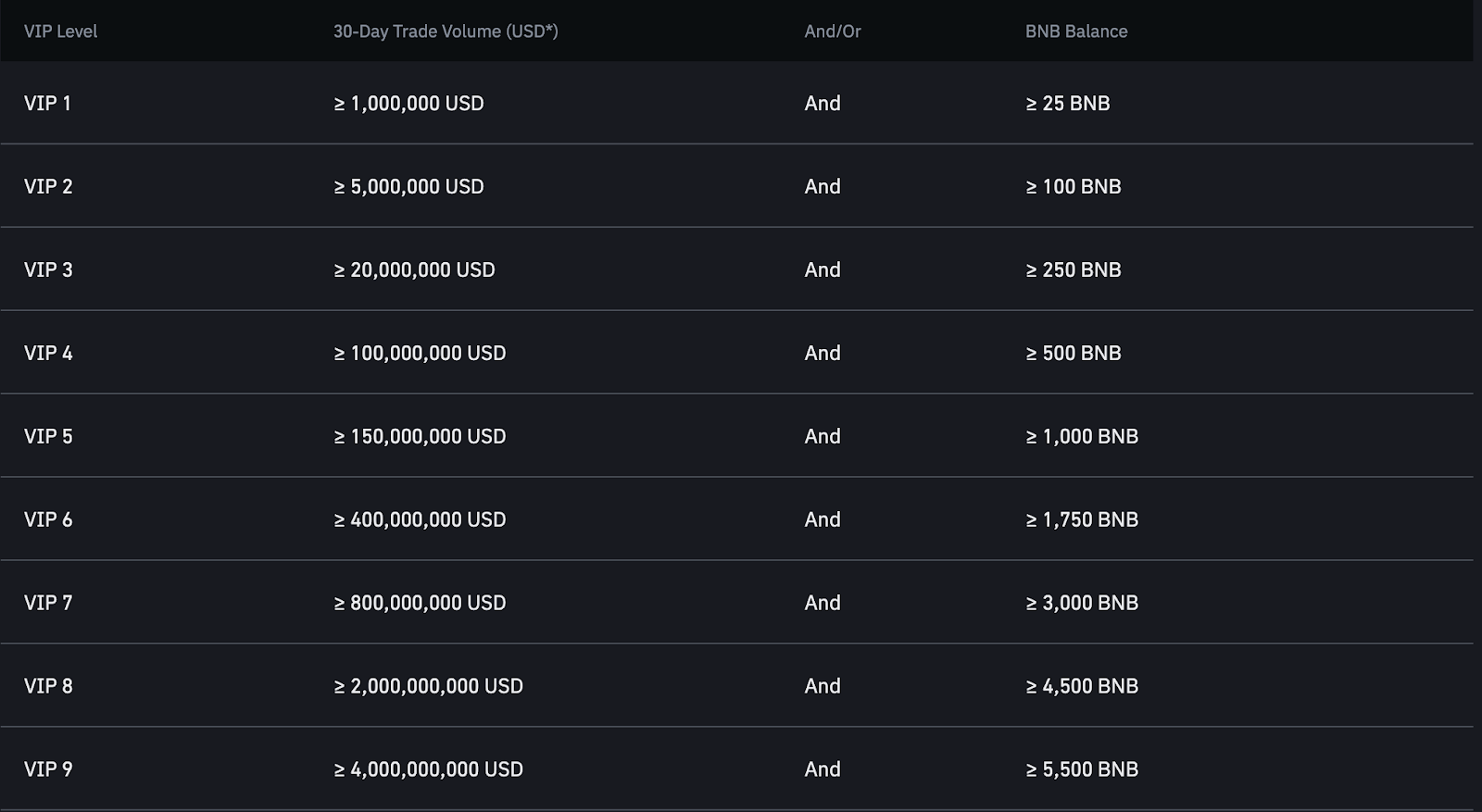Select the VIP 1 row label
1482x812 pixels.
coord(47,104)
